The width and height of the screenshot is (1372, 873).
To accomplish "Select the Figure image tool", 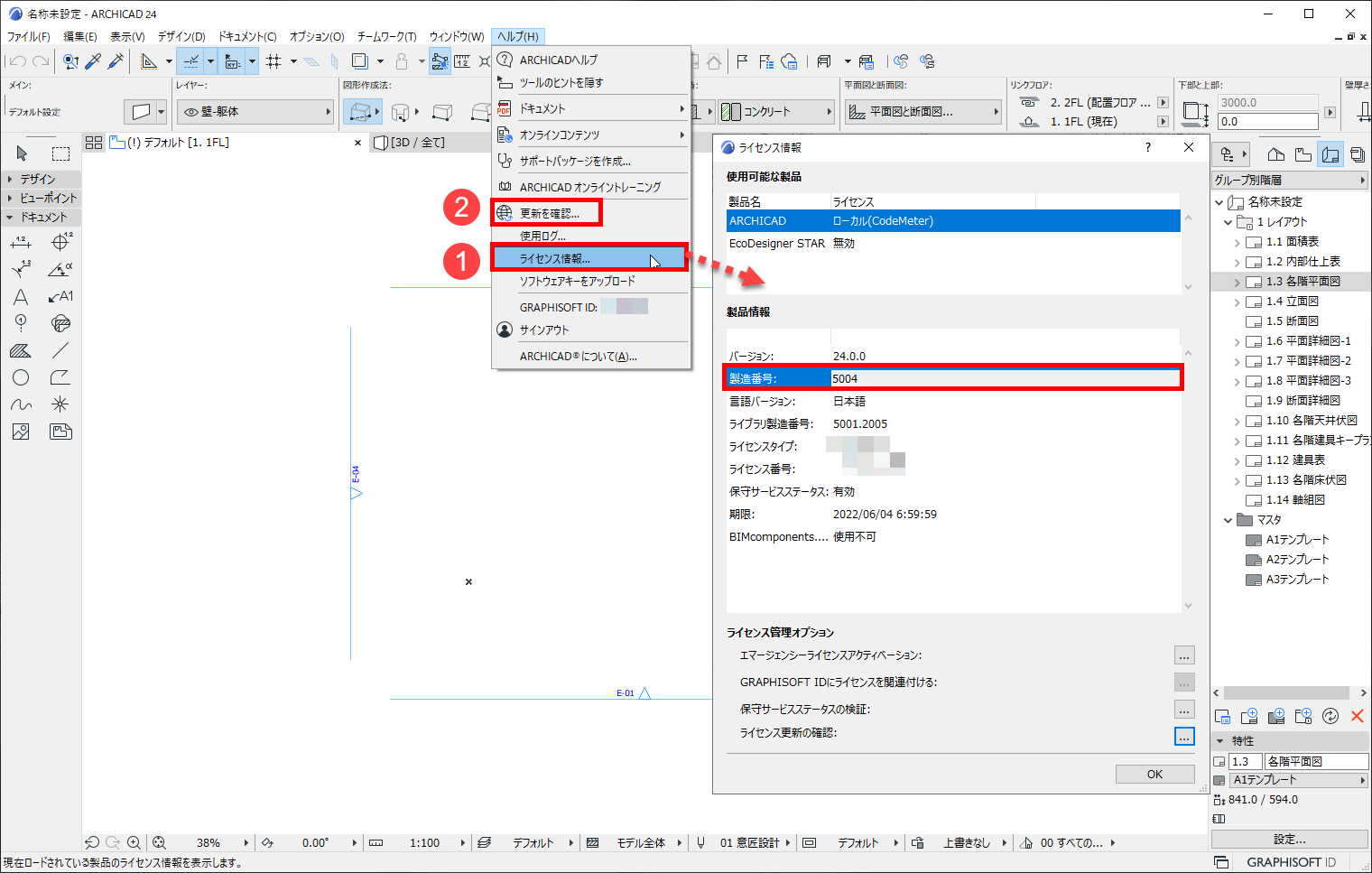I will tap(21, 432).
